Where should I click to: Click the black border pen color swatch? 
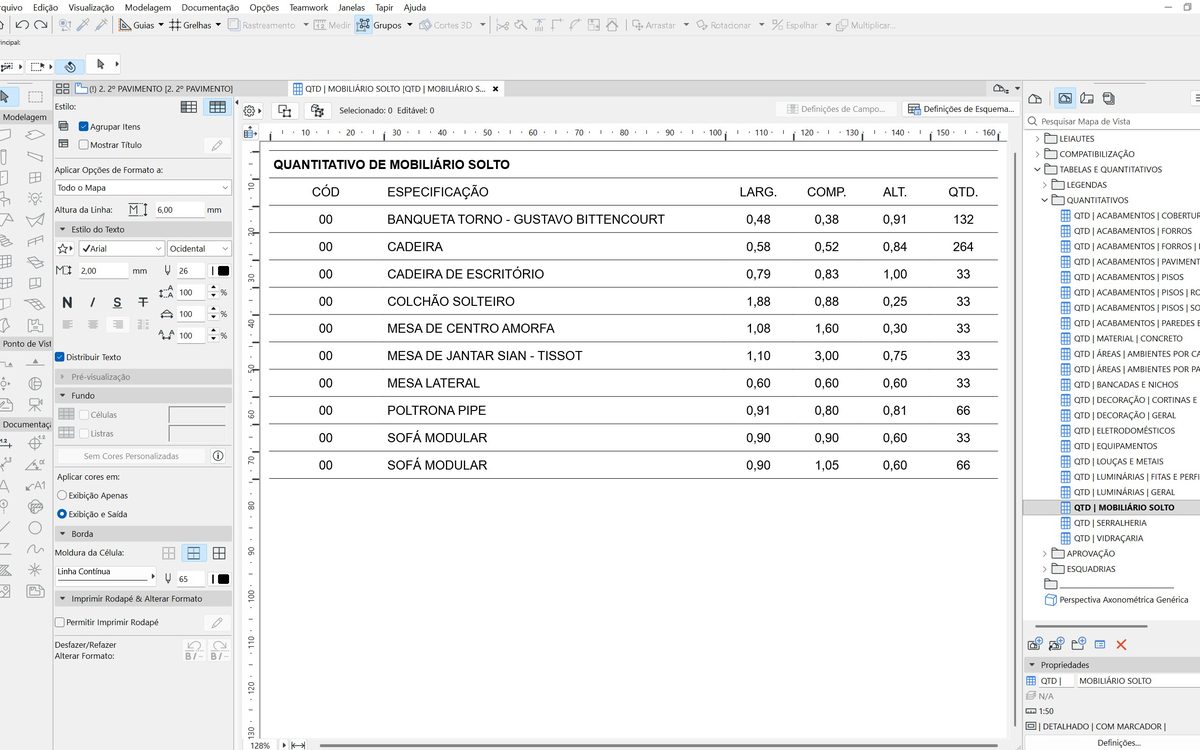click(x=223, y=579)
